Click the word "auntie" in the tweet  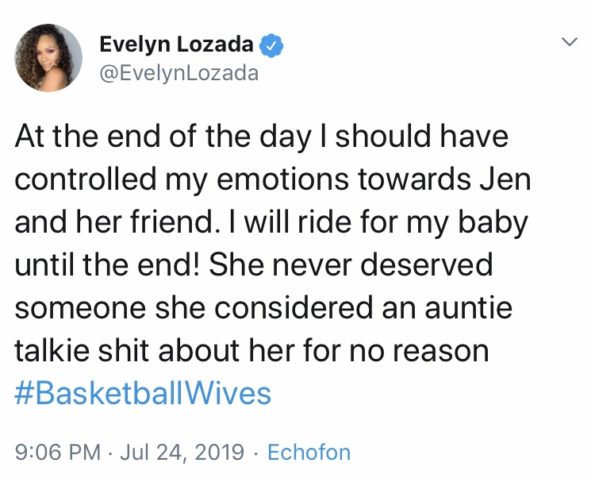tap(469, 308)
